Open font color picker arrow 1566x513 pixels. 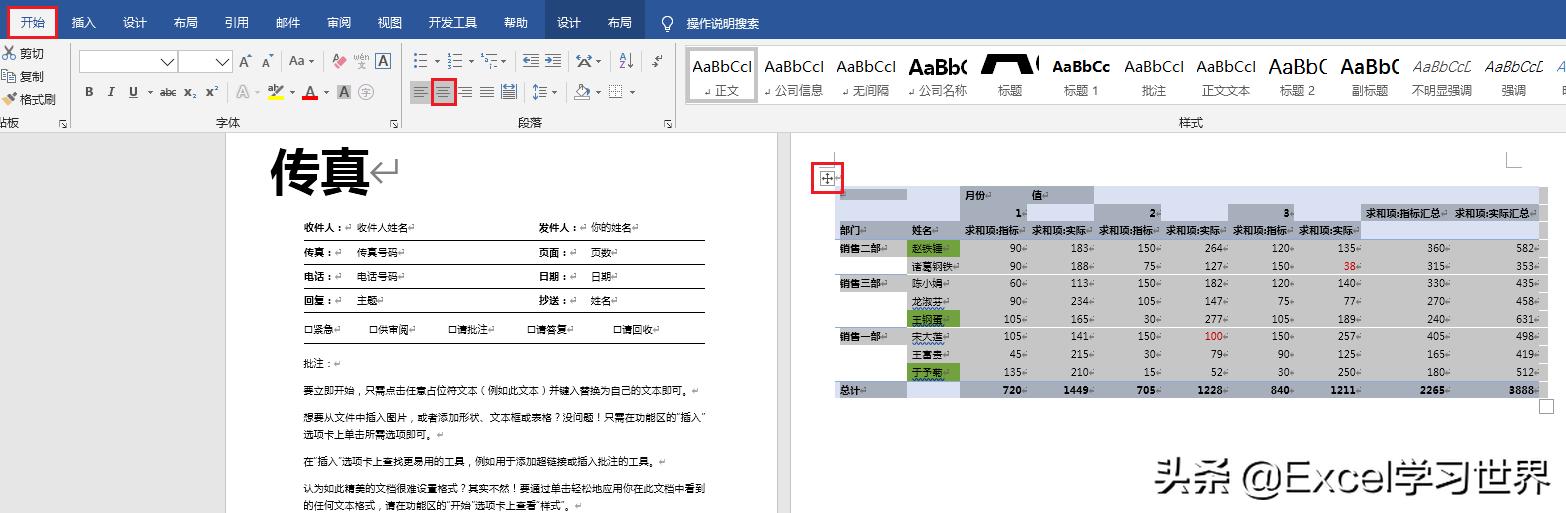click(326, 92)
